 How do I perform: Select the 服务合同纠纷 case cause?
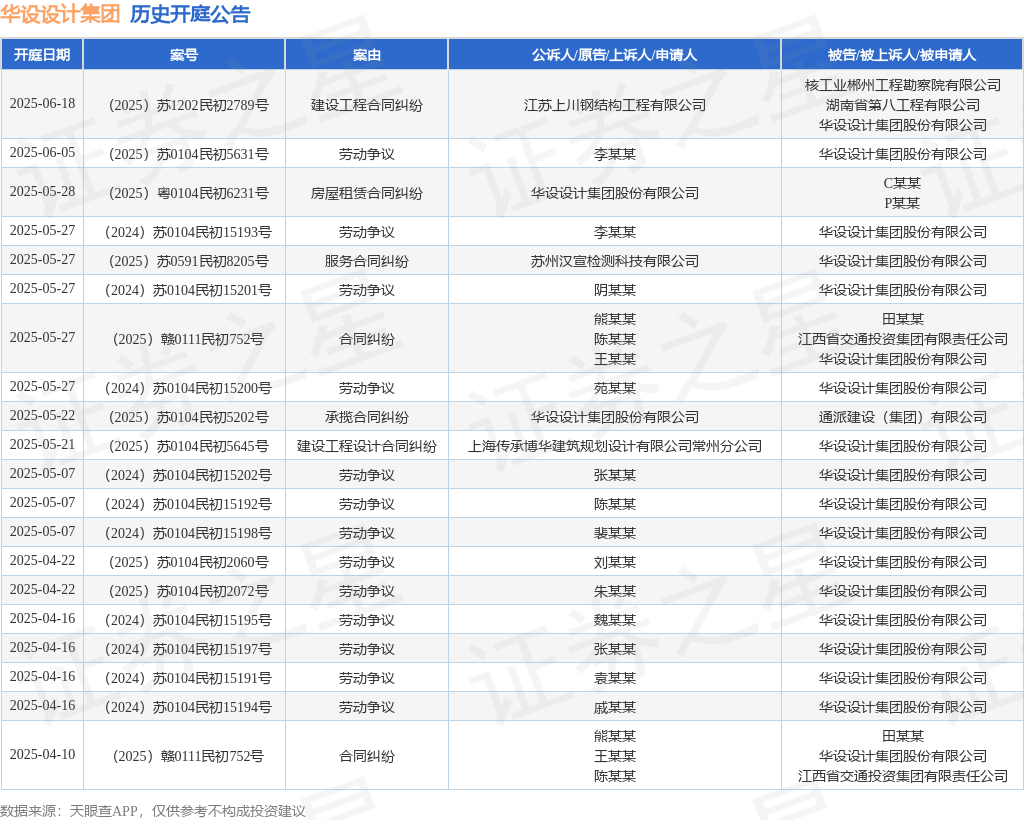click(367, 261)
